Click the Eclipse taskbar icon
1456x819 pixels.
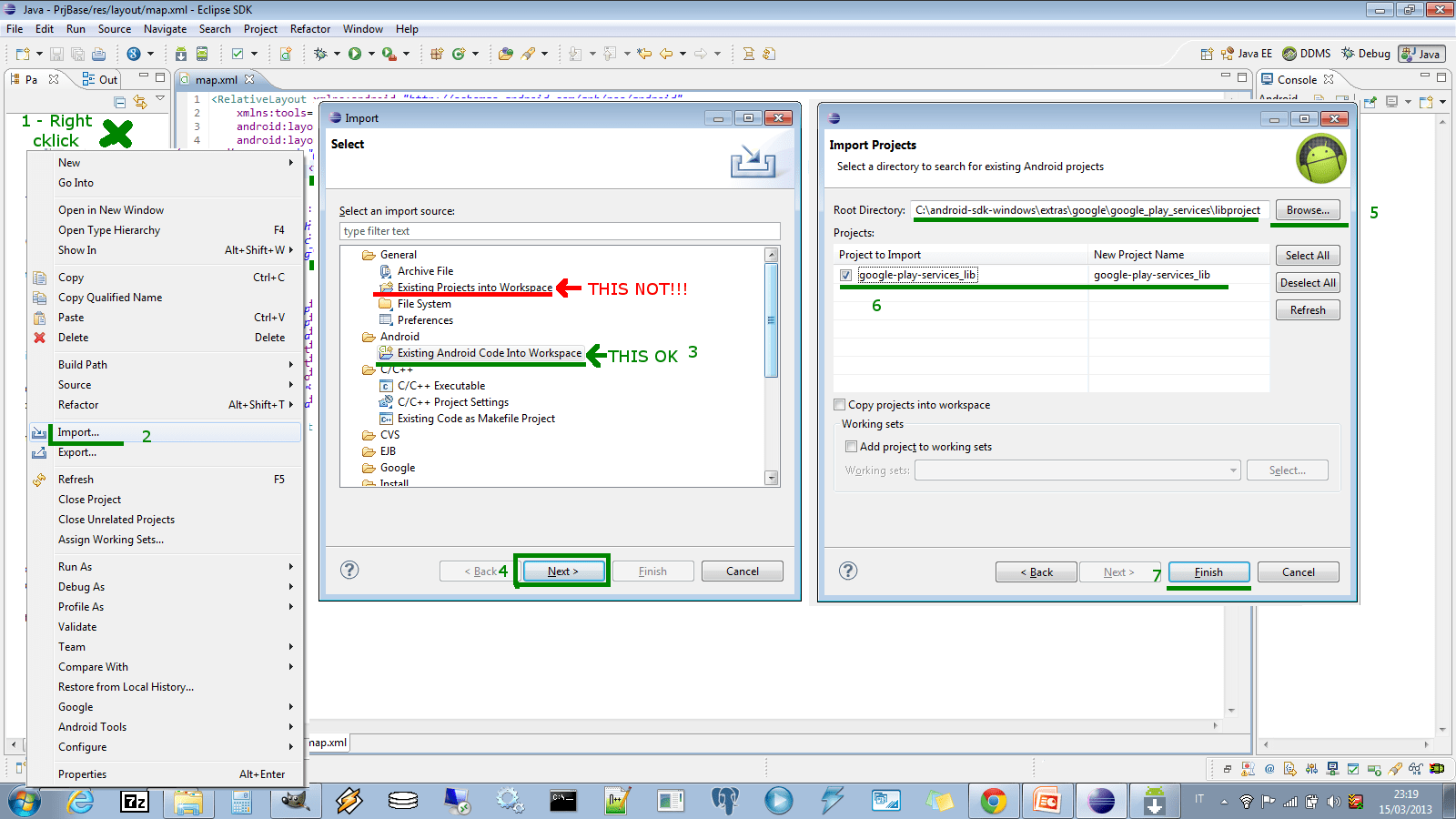tap(1101, 801)
